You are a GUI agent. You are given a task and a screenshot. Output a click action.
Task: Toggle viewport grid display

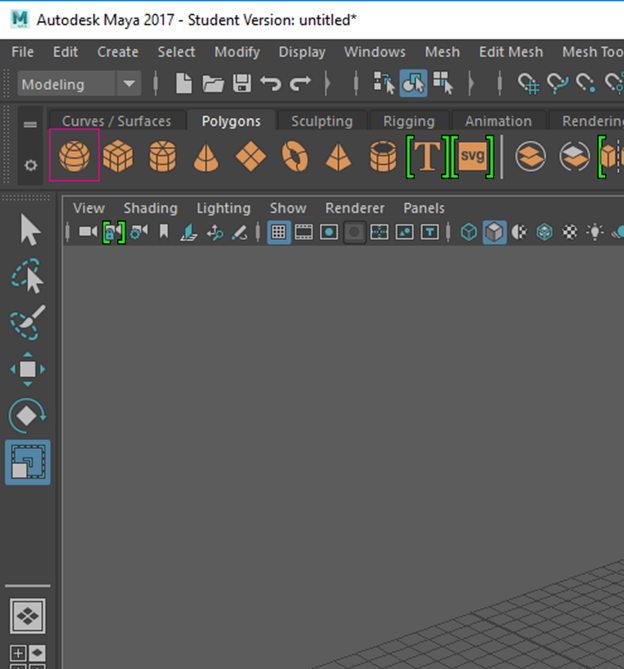point(279,233)
